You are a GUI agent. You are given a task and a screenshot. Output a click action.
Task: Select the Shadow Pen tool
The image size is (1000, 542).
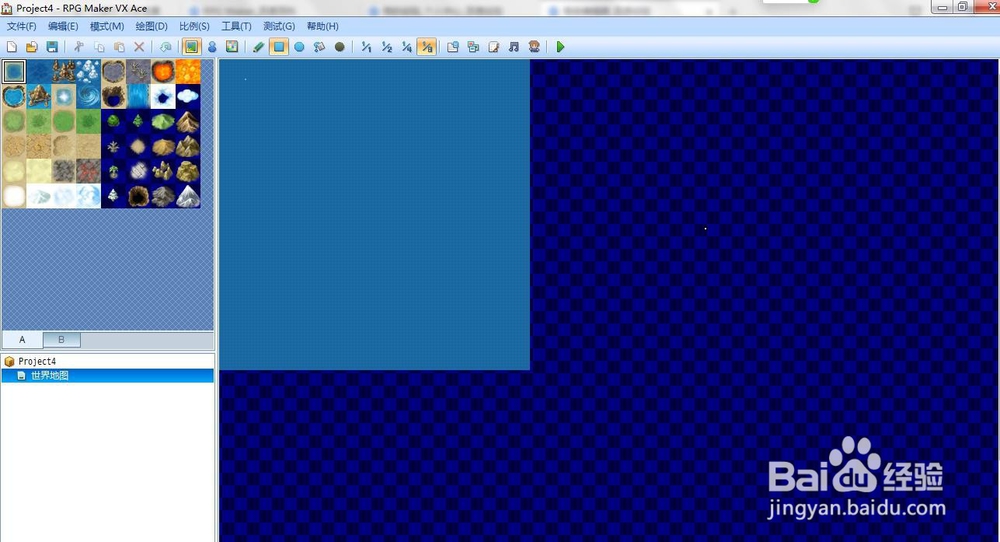(340, 47)
